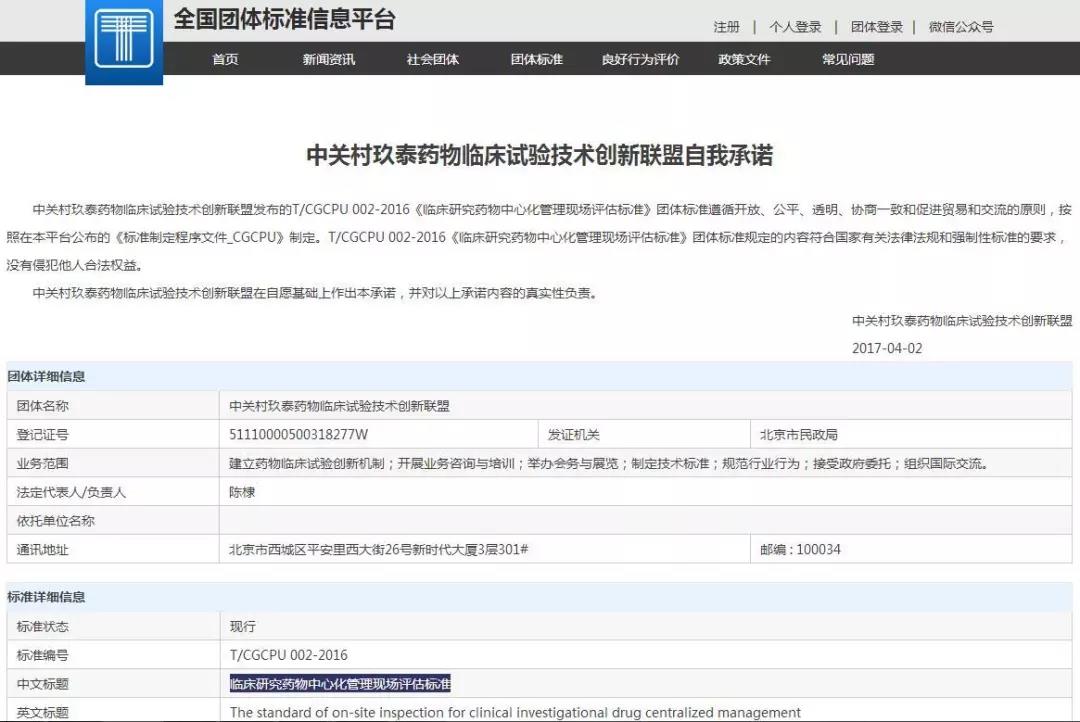This screenshot has height=722, width=1080.
Task: Open 个人登录 link
Action: pyautogui.click(x=796, y=27)
